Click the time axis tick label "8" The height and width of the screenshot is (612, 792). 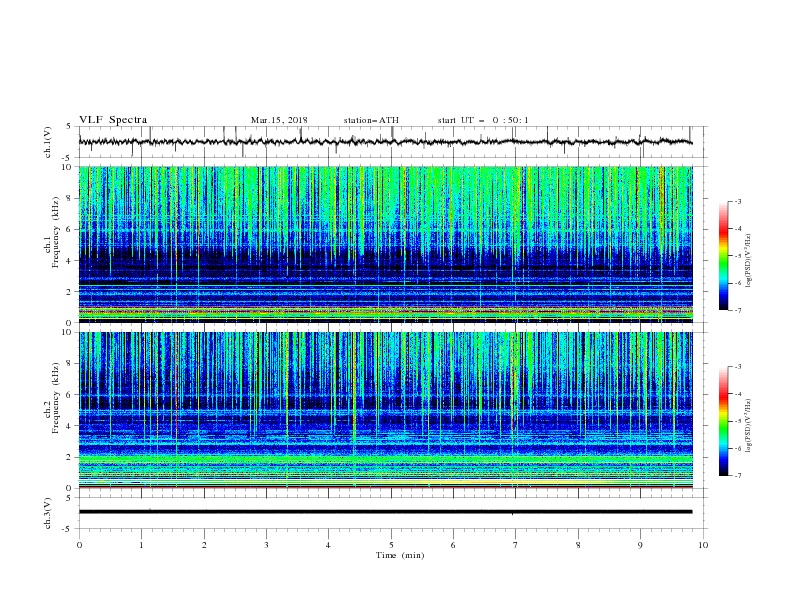coord(578,545)
